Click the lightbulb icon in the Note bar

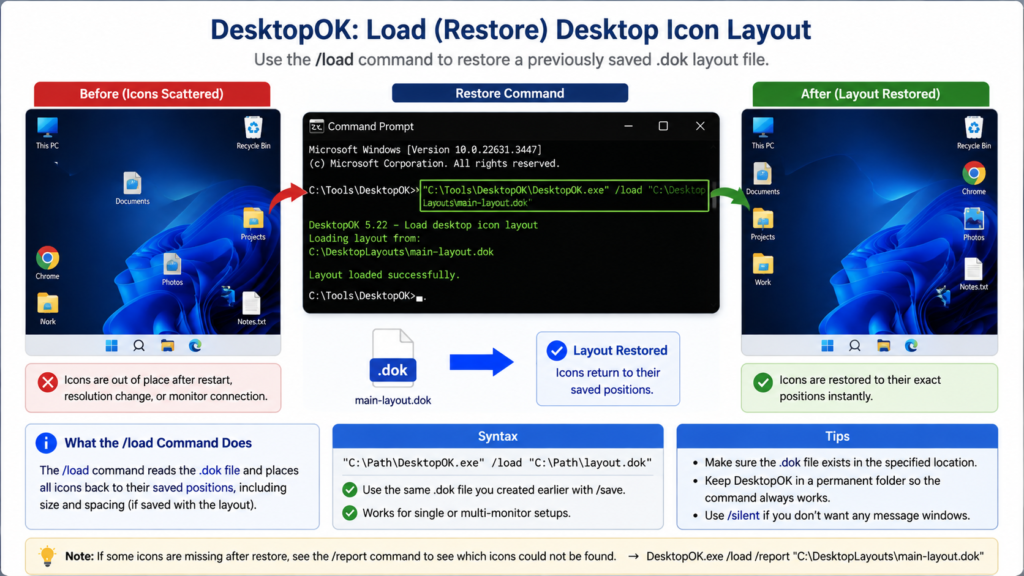tap(47, 556)
